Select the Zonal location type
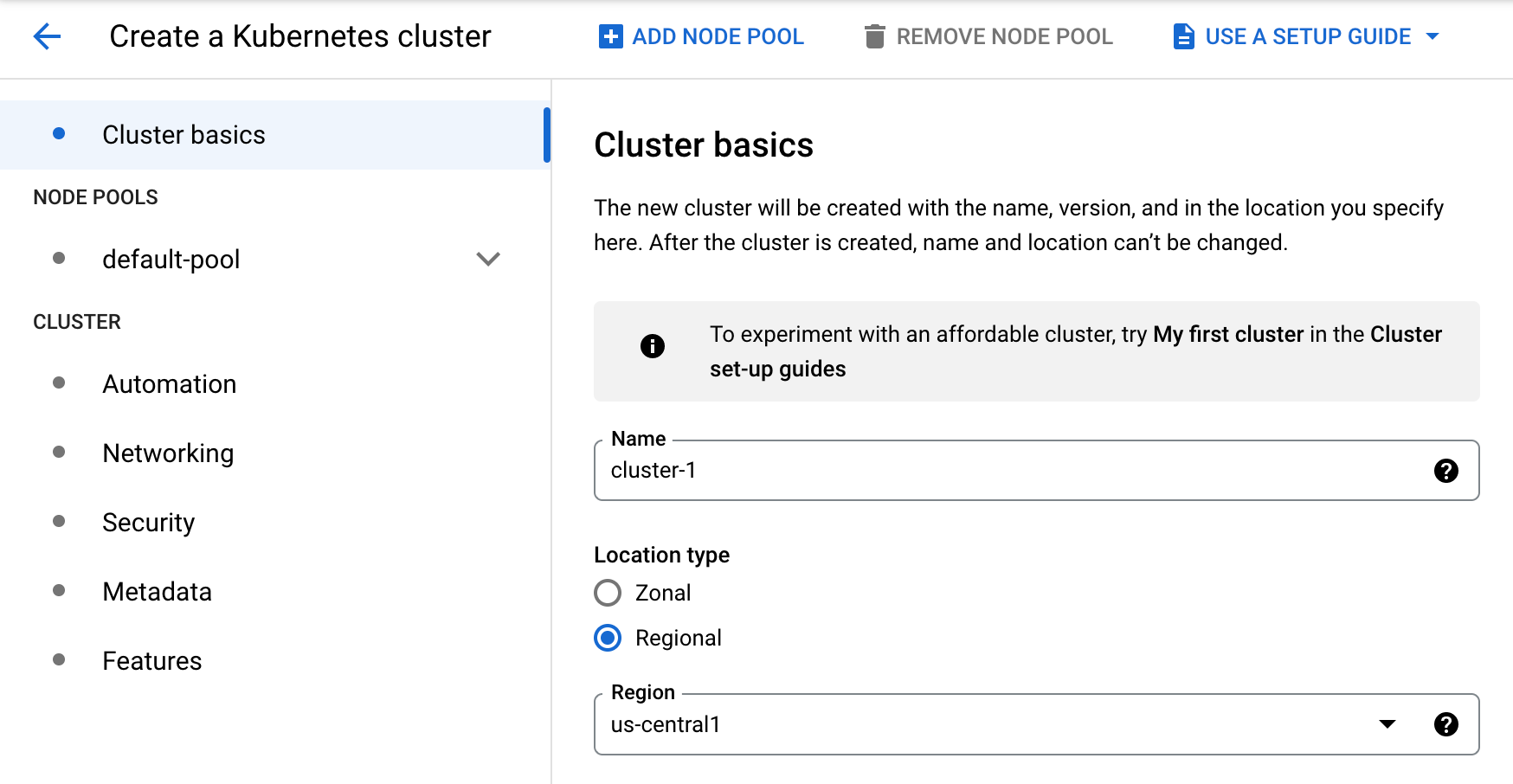 pyautogui.click(x=608, y=593)
